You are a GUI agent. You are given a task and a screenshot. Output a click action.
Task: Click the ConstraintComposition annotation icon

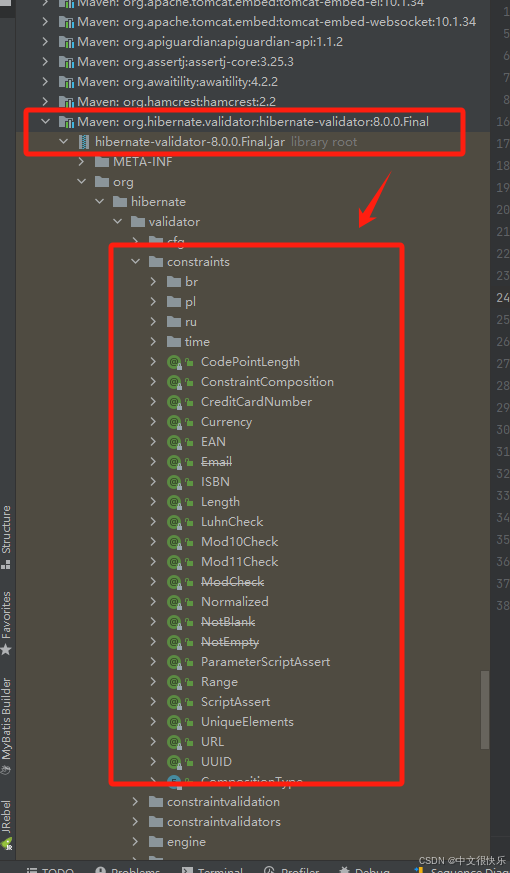point(174,382)
